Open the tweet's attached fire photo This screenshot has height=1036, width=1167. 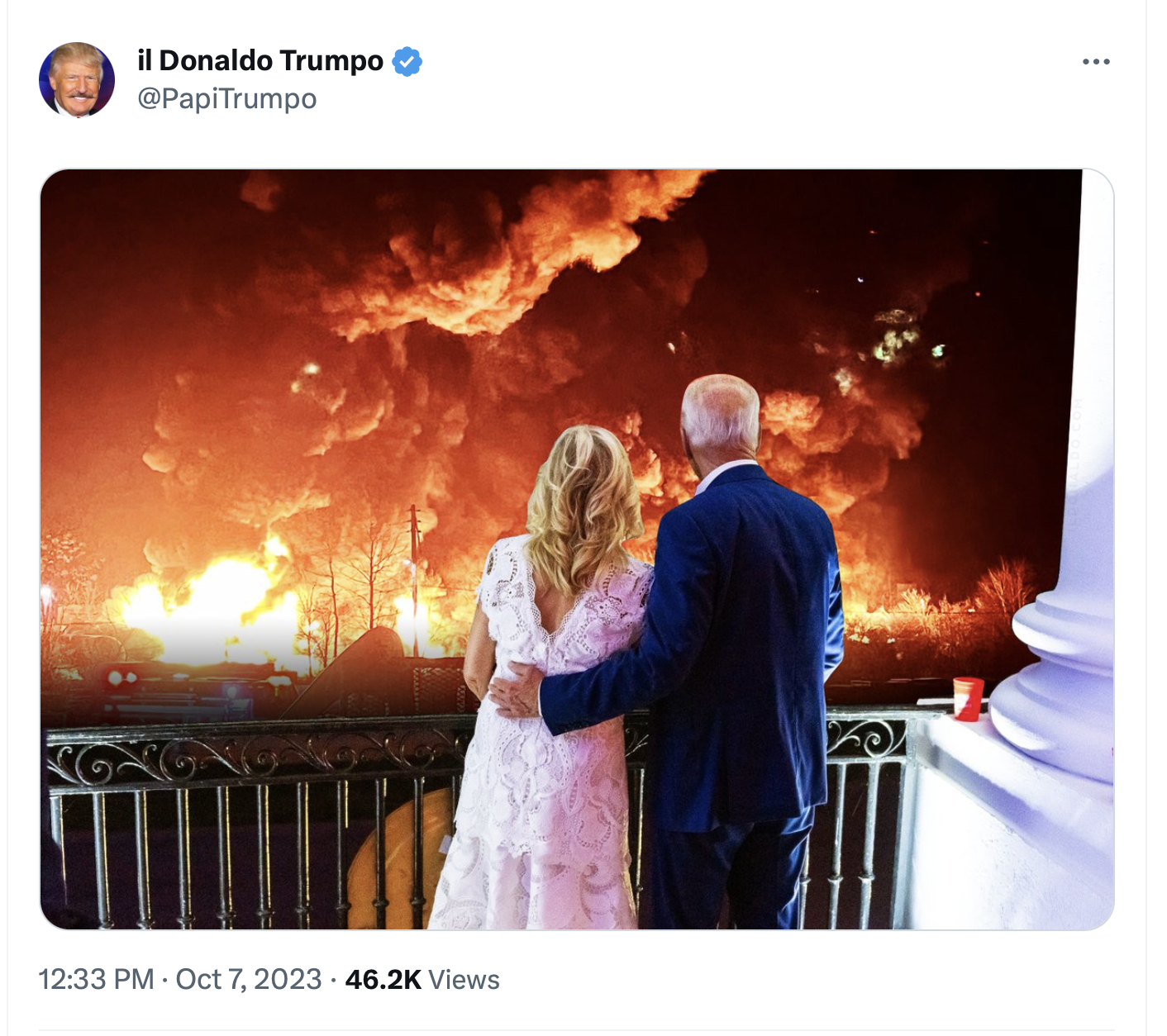[577, 549]
